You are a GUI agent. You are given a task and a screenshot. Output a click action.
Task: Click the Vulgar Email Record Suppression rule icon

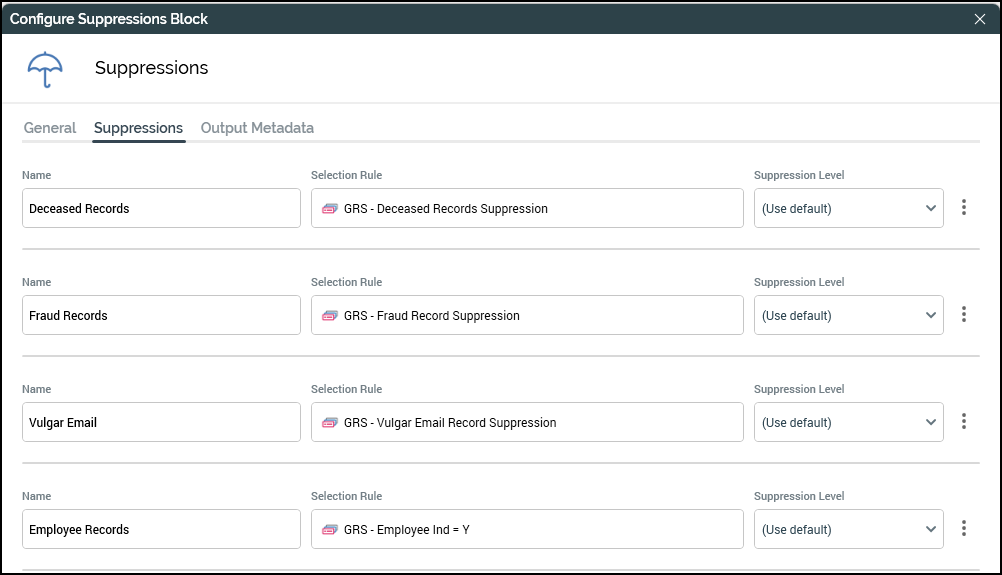point(329,423)
